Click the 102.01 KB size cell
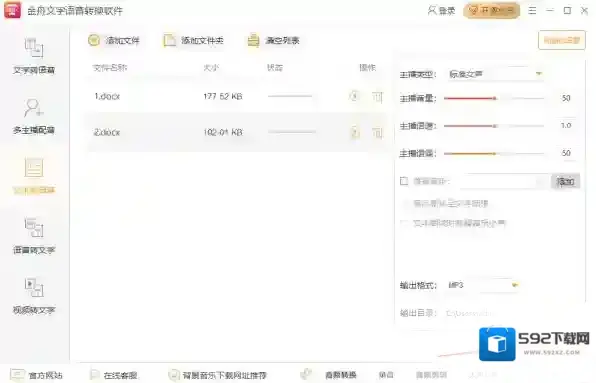Image resolution: width=596 pixels, height=383 pixels. point(223,132)
